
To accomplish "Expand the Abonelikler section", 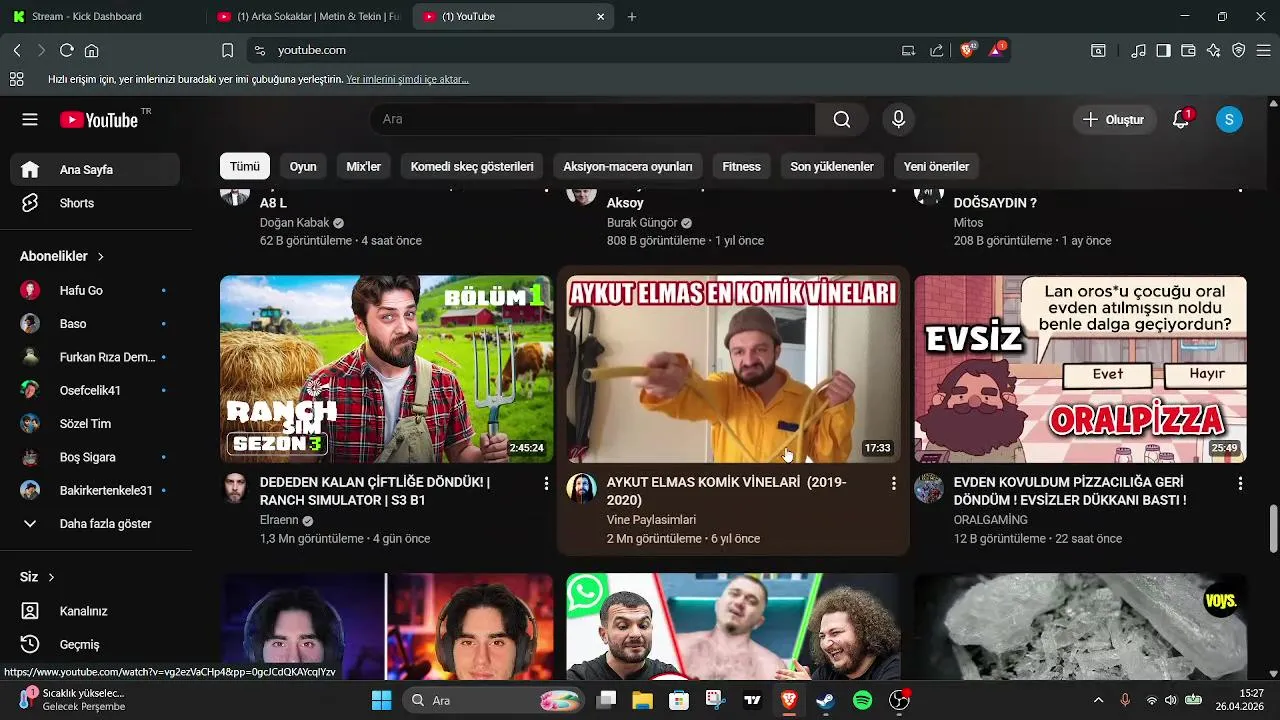I will 62,256.
